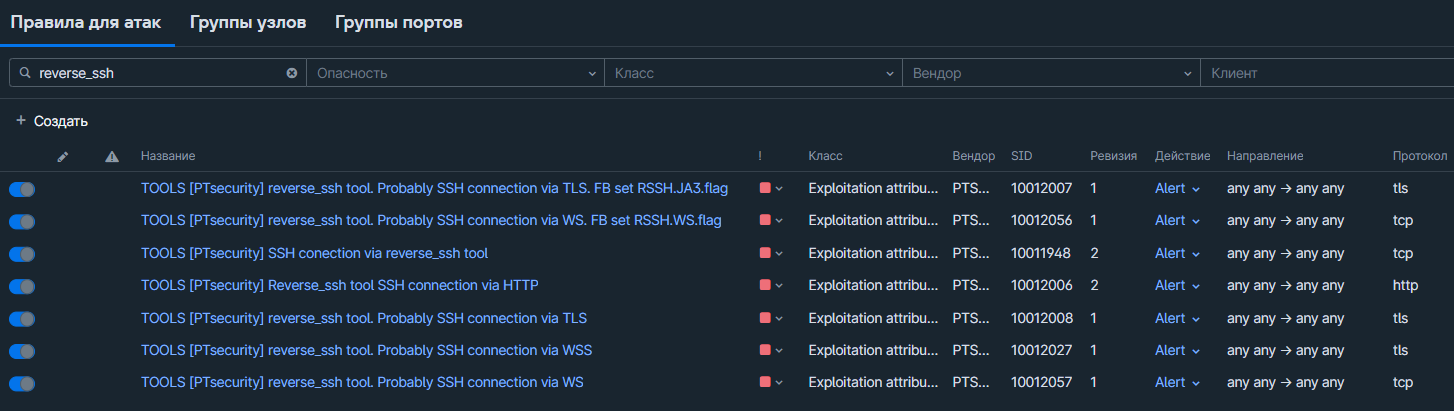Sort by the SID column header

click(1022, 156)
